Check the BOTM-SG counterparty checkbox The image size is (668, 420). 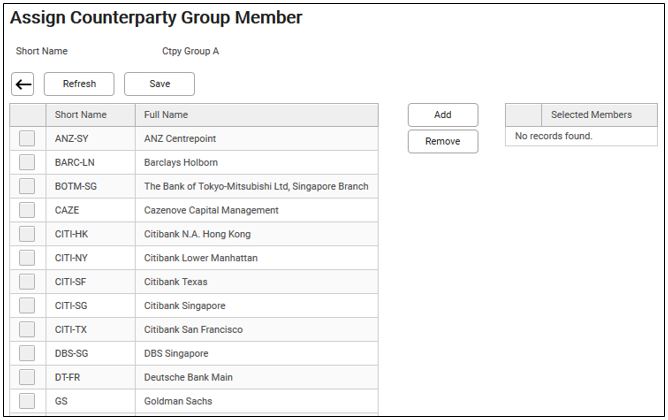click(27, 187)
